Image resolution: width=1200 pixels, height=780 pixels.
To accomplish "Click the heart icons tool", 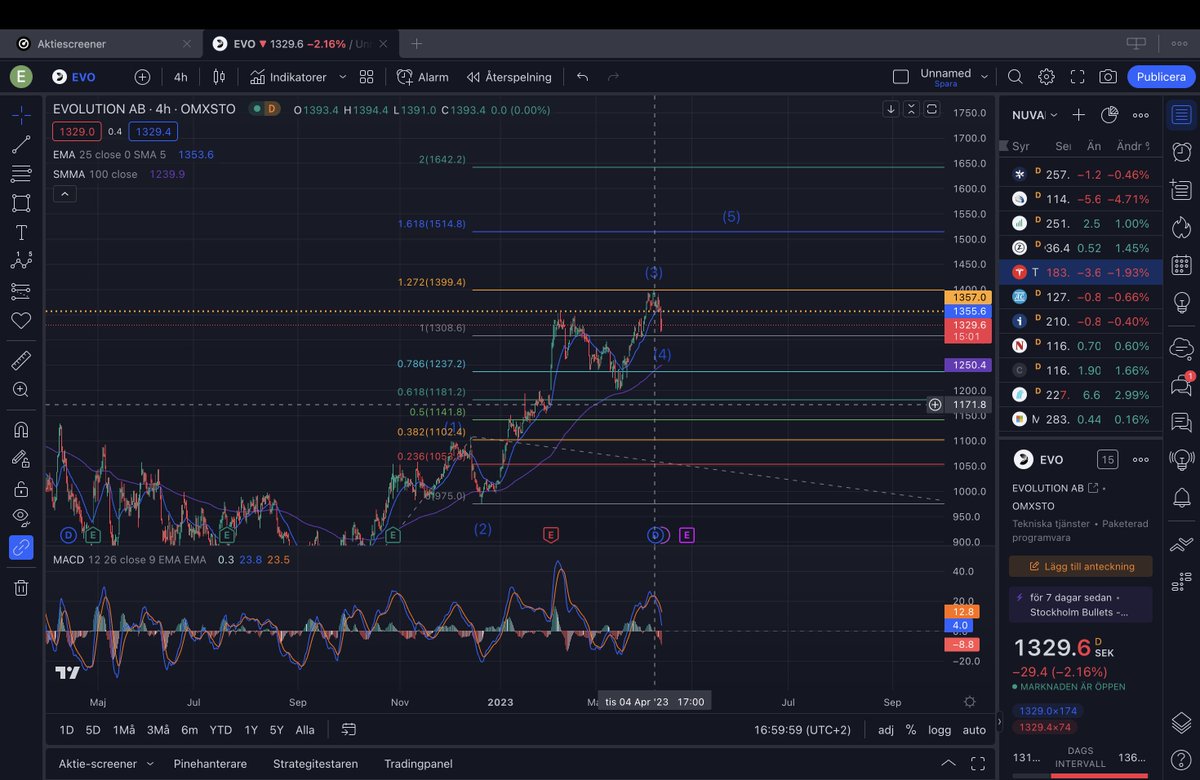I will pos(21,320).
